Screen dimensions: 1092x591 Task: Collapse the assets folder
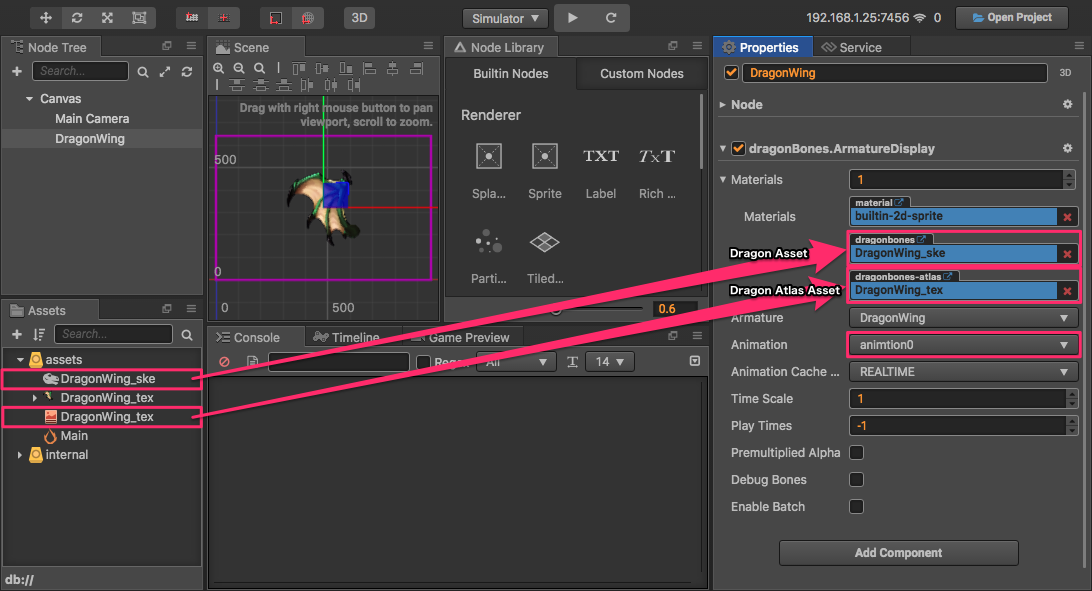click(x=20, y=360)
